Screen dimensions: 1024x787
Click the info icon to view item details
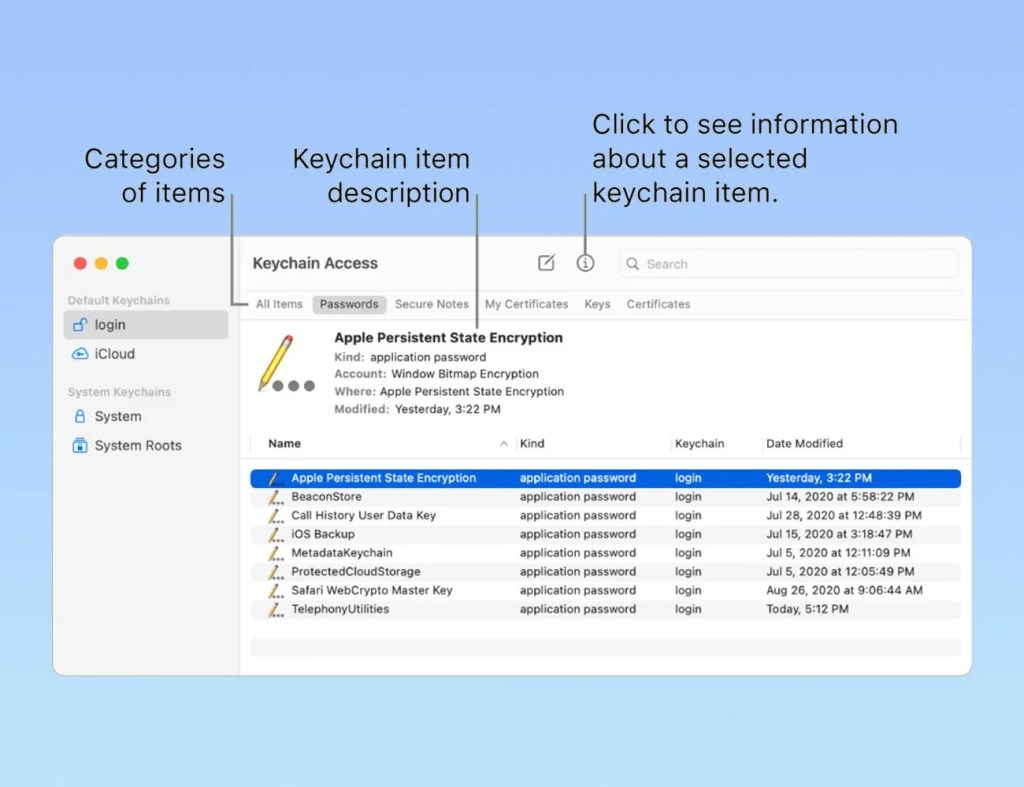tap(586, 262)
